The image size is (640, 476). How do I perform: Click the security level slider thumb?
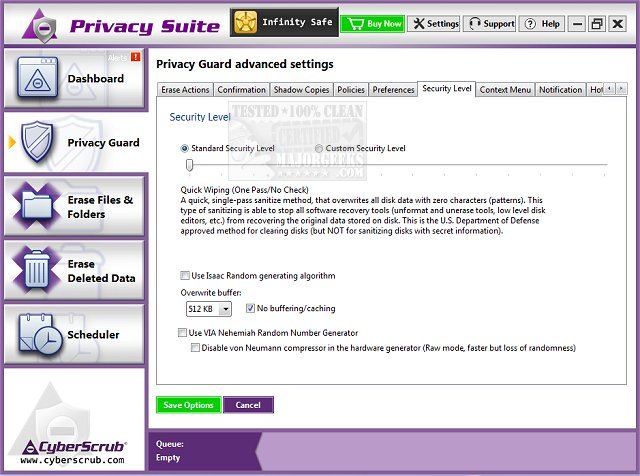[189, 165]
